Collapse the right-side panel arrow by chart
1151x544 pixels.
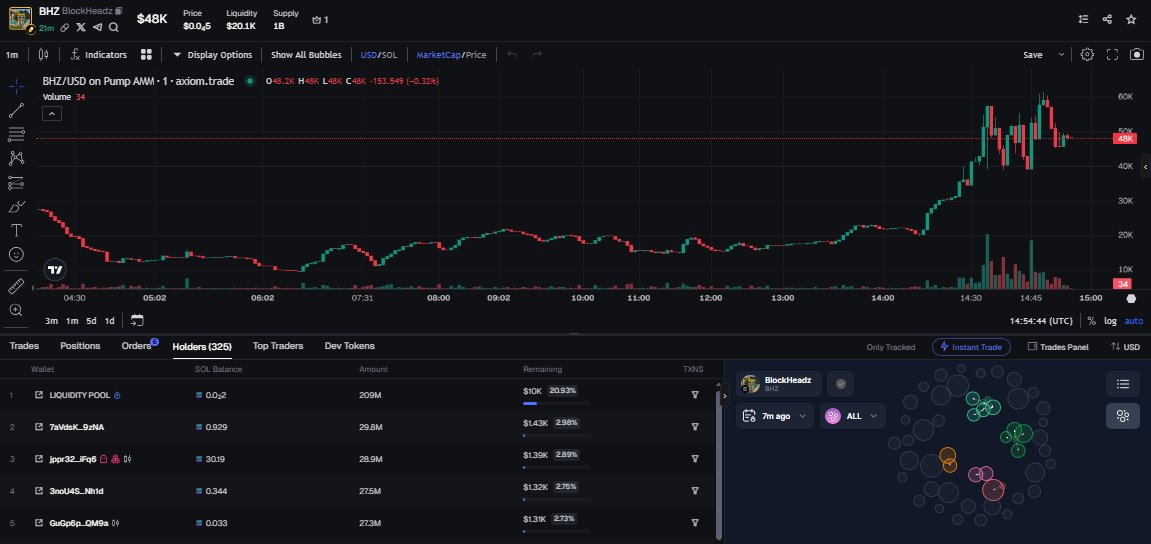1146,167
